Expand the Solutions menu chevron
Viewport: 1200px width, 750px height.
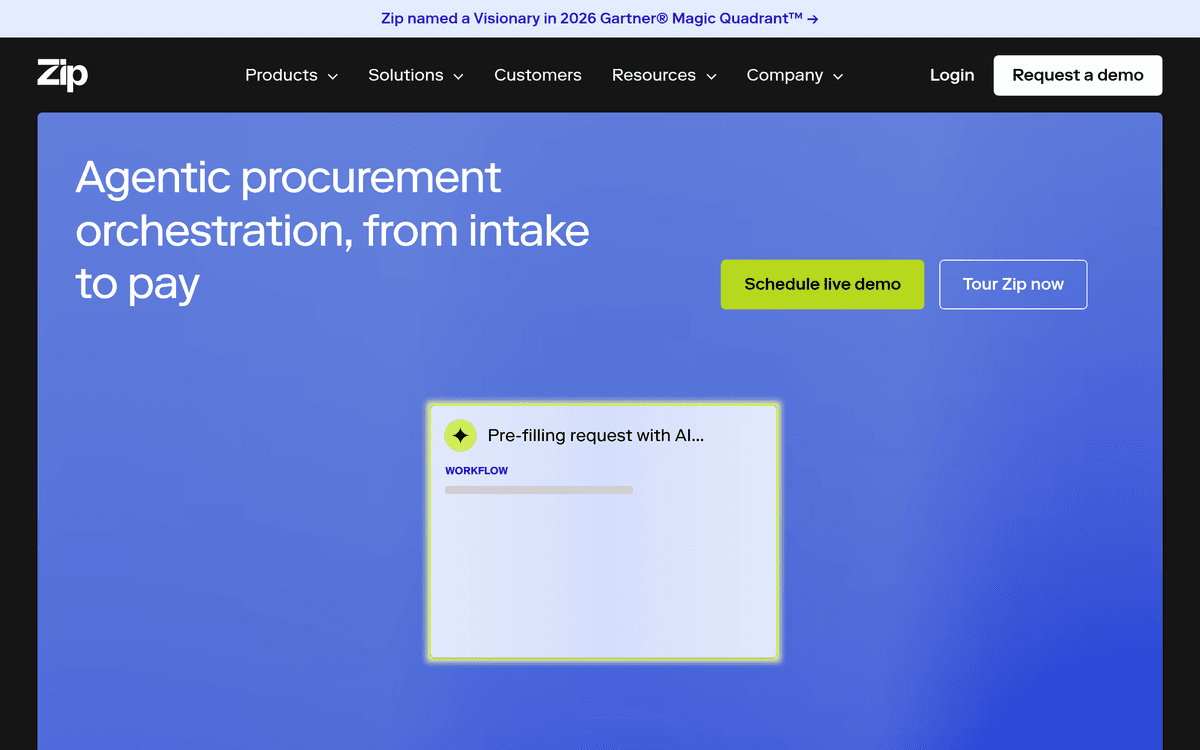(458, 76)
